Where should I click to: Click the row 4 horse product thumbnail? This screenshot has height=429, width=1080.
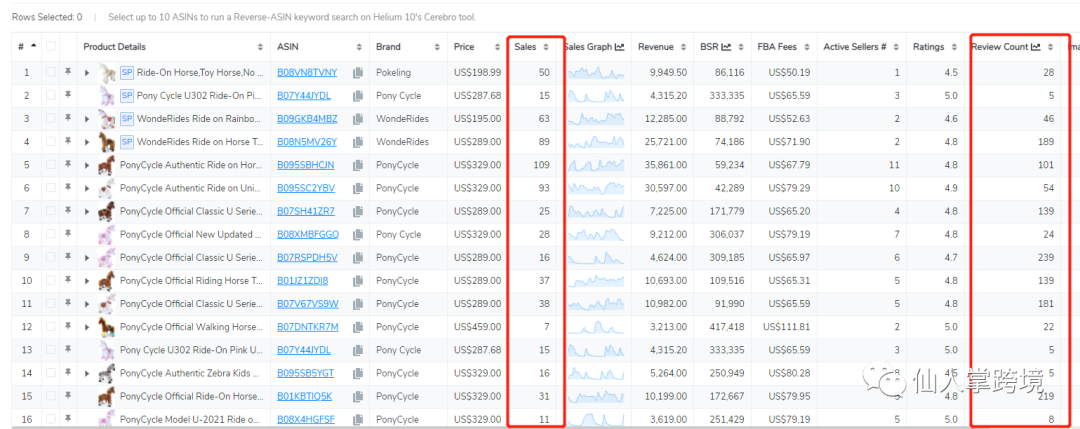pyautogui.click(x=108, y=142)
